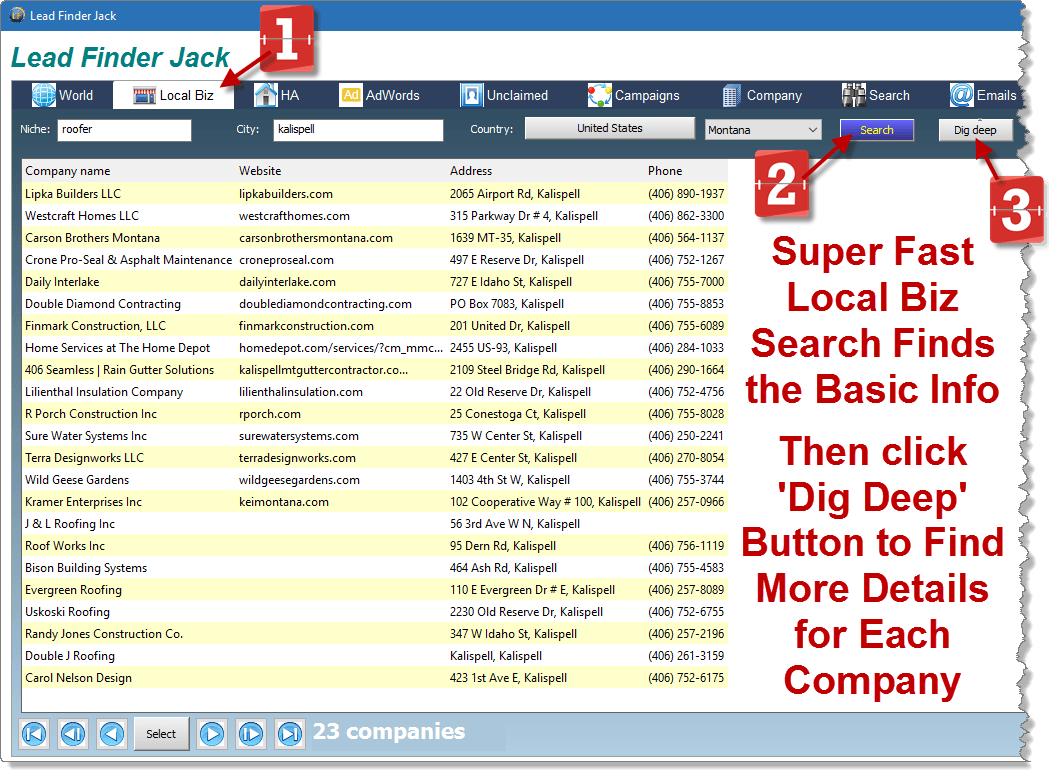Click the Emails @ icon
1049x778 pixels.
(962, 95)
